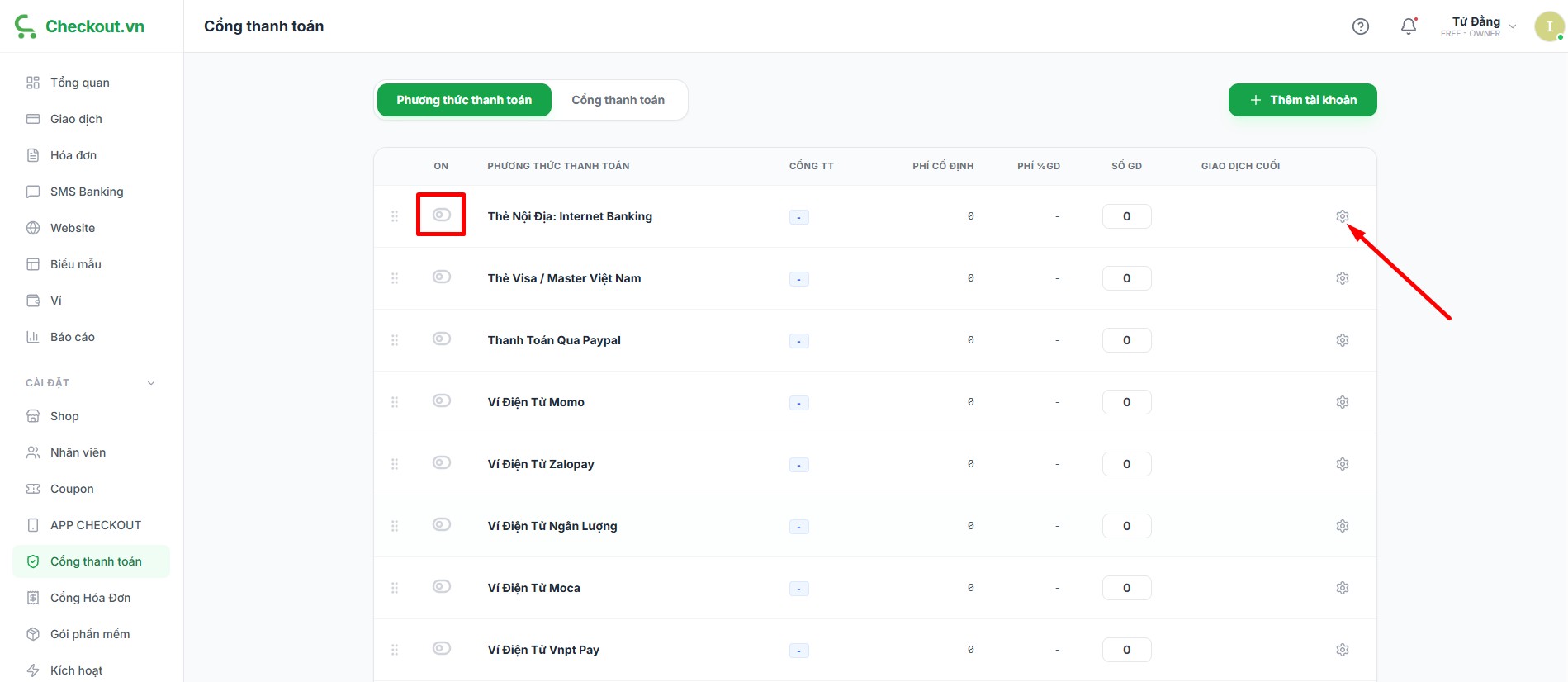Click Số GD field for Vnpt Pay

tap(1126, 650)
